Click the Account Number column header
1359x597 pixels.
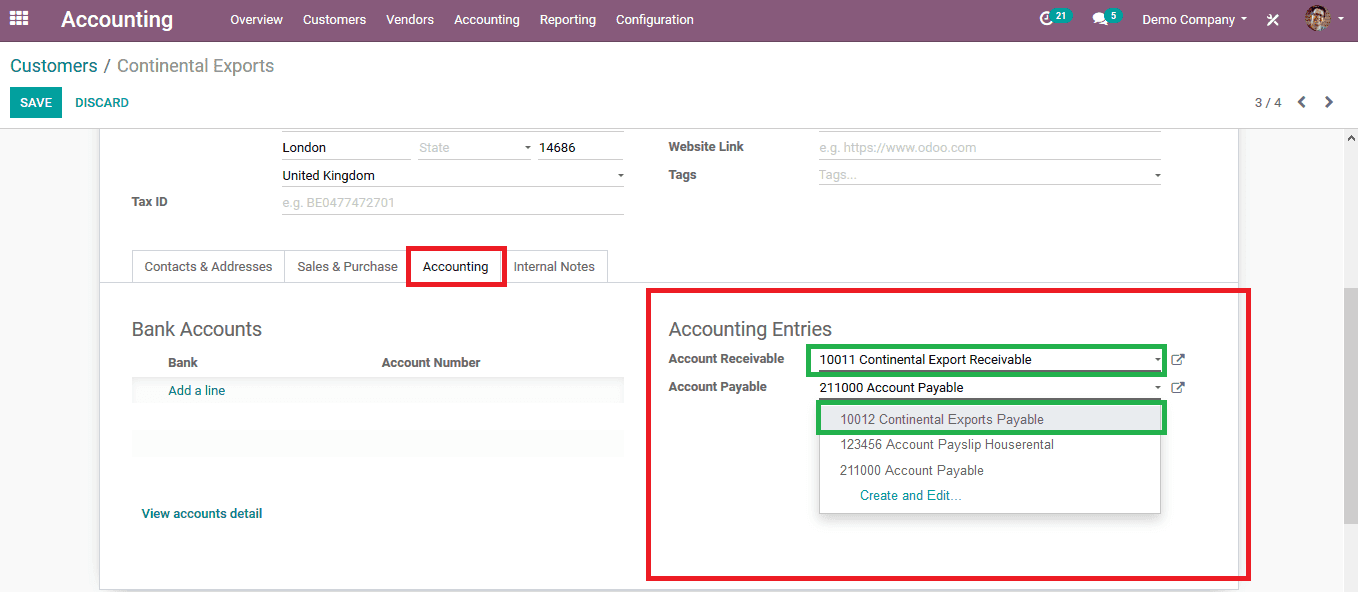click(431, 363)
